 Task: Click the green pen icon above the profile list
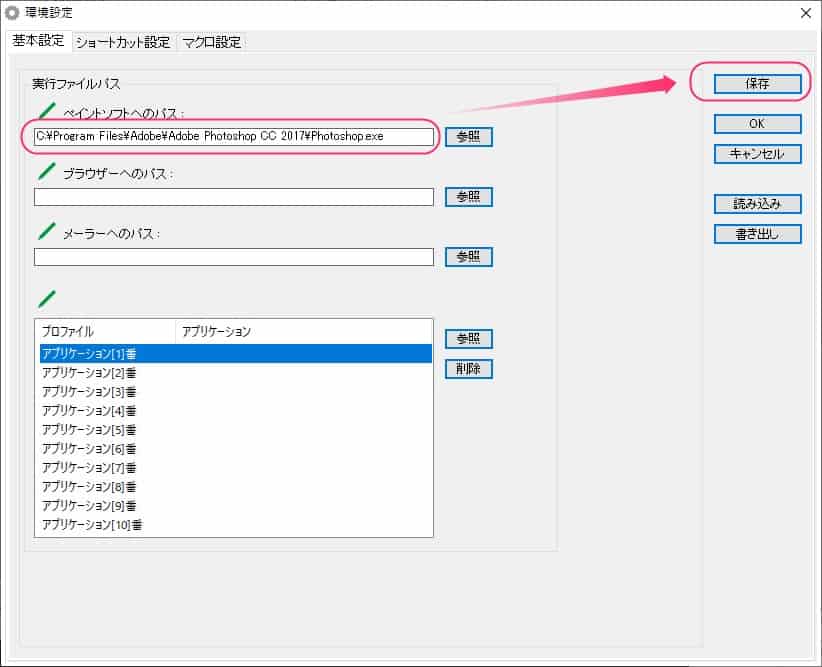[x=47, y=299]
